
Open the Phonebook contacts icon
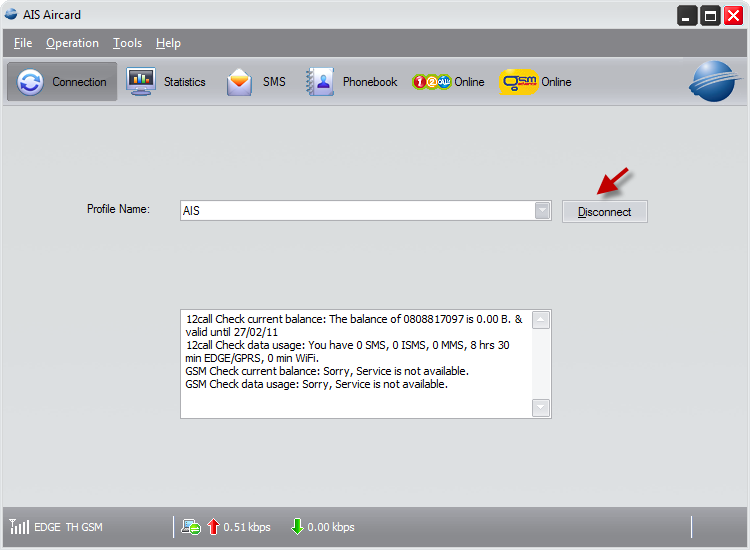pos(320,82)
